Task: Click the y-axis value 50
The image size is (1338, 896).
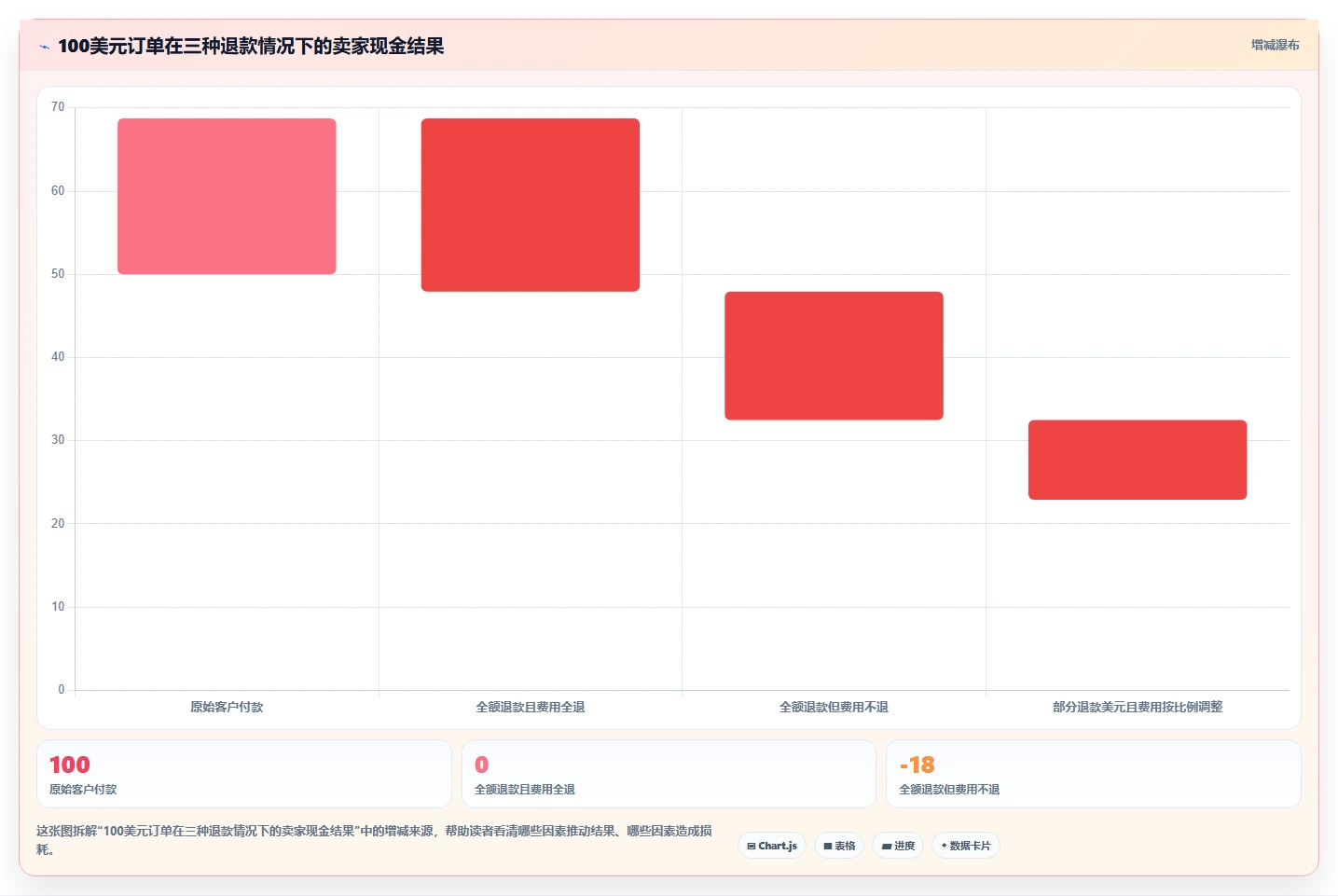Action: click(58, 274)
